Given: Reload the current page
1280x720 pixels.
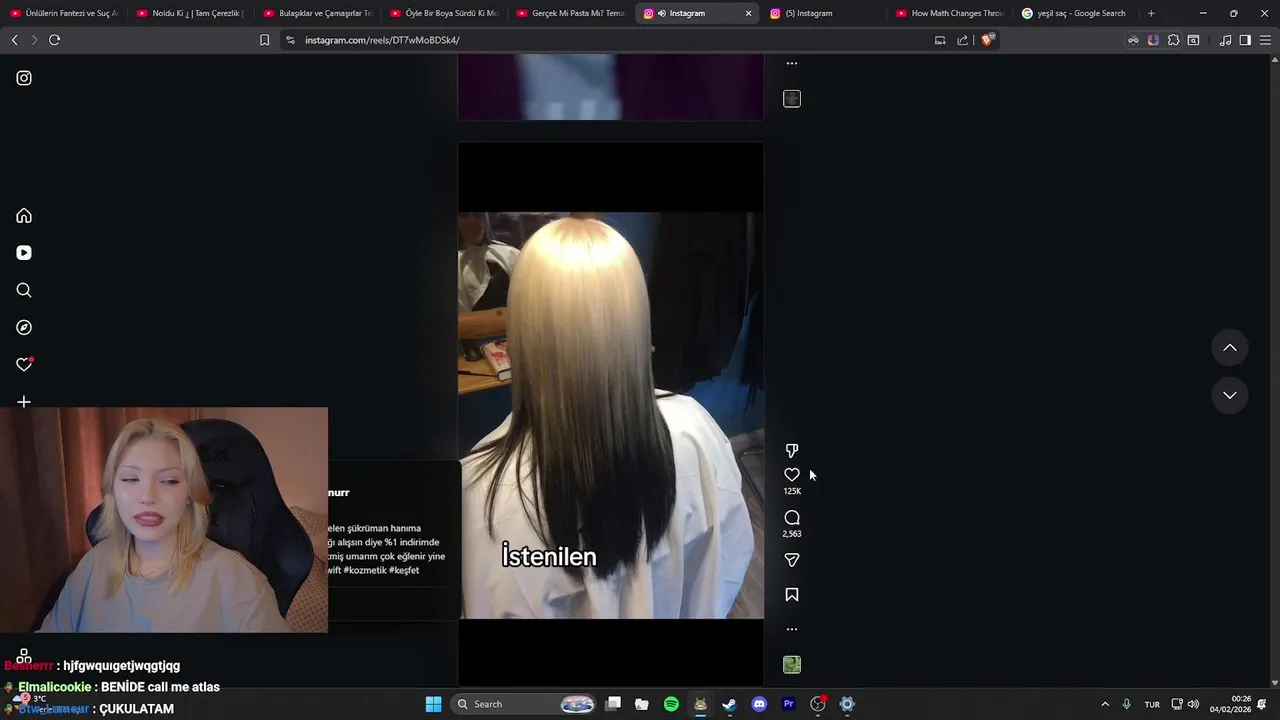Looking at the screenshot, I should click(x=54, y=40).
